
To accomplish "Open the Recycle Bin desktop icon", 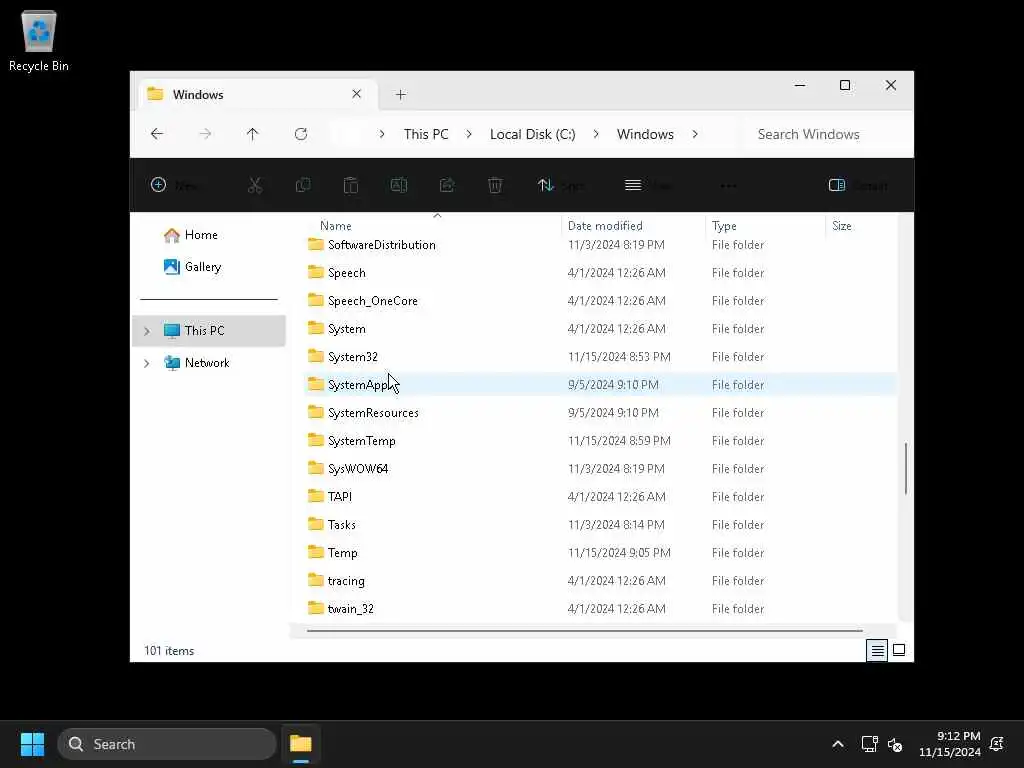I will pyautogui.click(x=39, y=40).
